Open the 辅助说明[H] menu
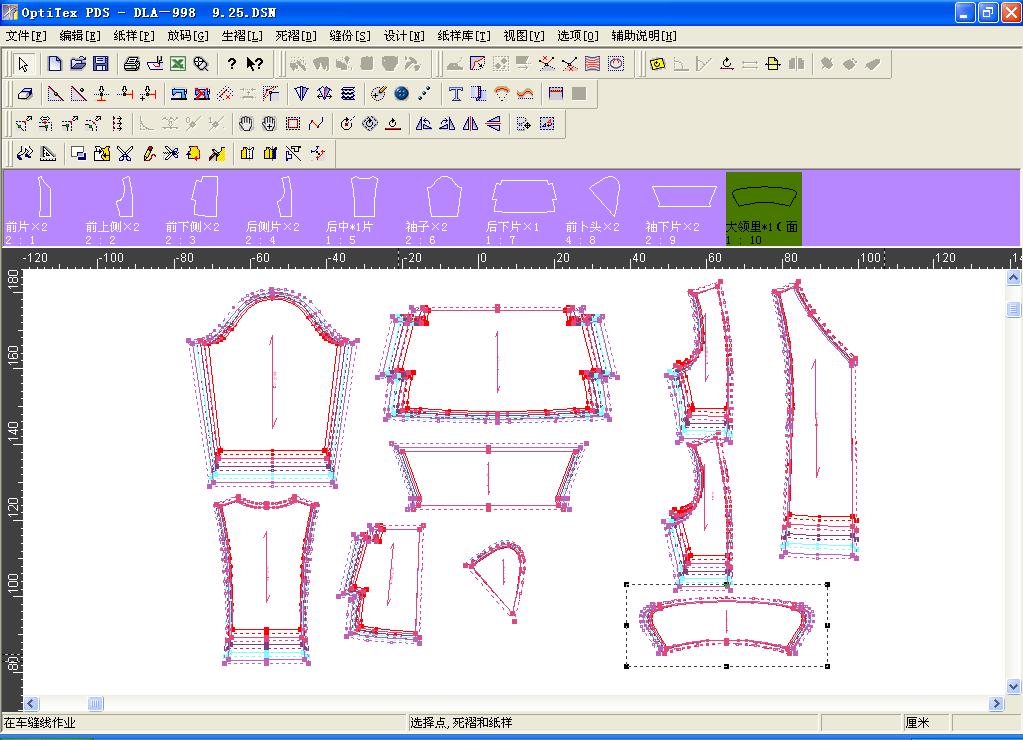 (644, 36)
